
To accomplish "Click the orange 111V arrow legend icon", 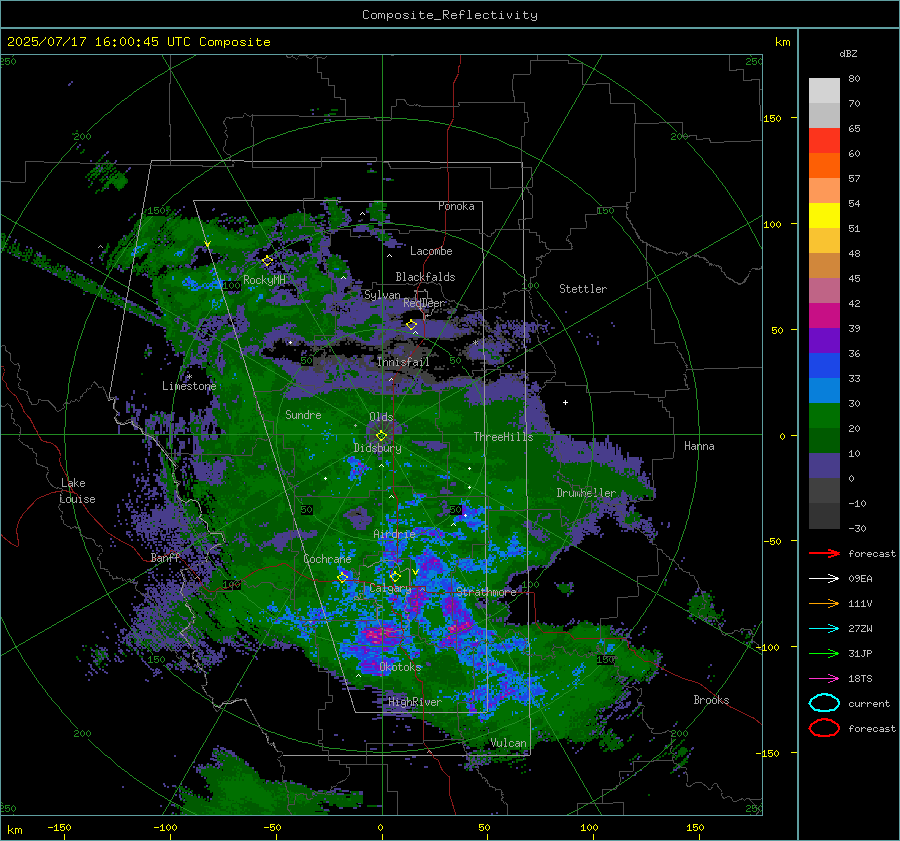I will click(x=824, y=603).
